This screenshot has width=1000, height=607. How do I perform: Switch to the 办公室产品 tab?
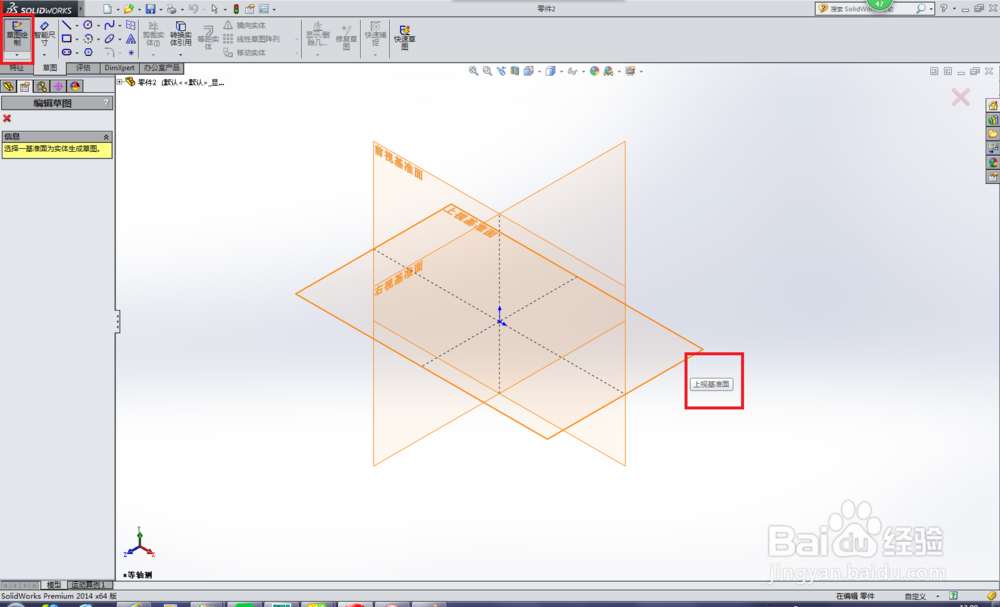161,68
